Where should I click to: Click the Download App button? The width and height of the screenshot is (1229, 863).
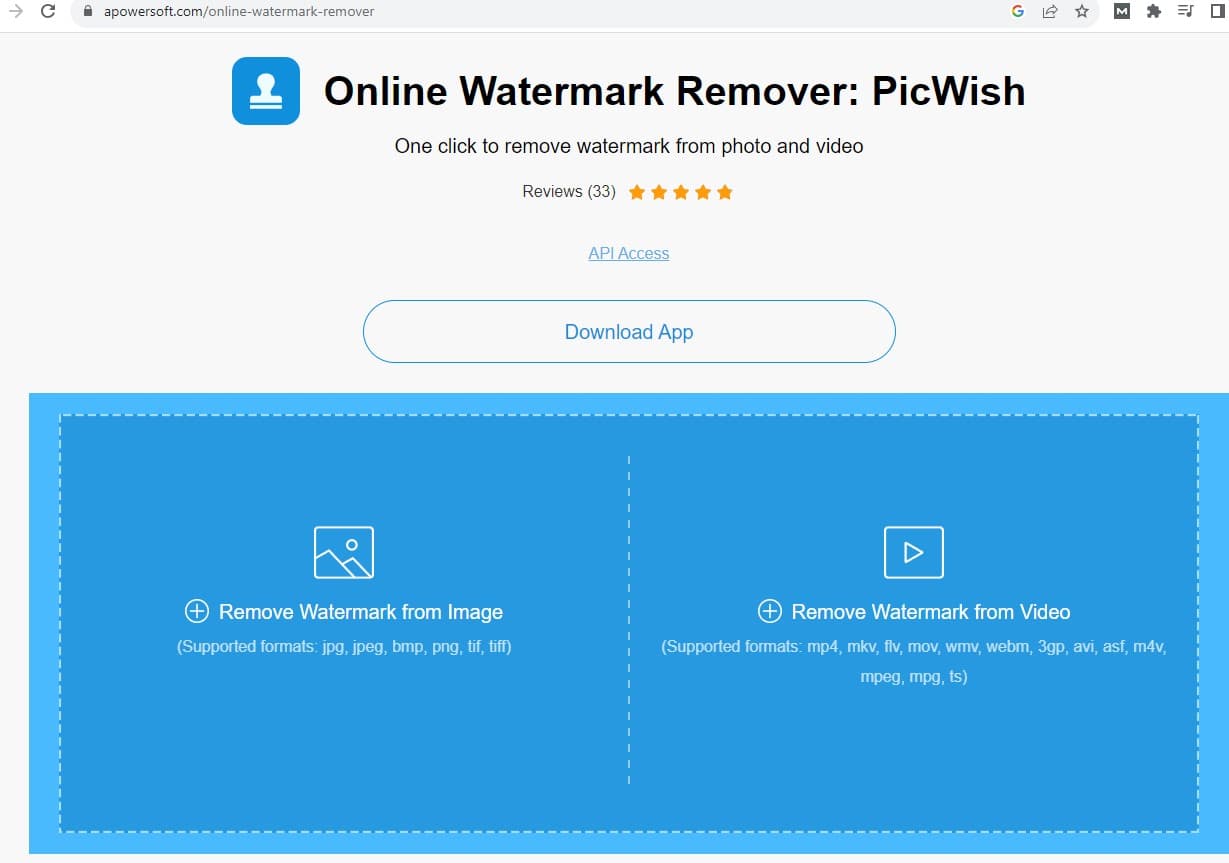pos(629,332)
